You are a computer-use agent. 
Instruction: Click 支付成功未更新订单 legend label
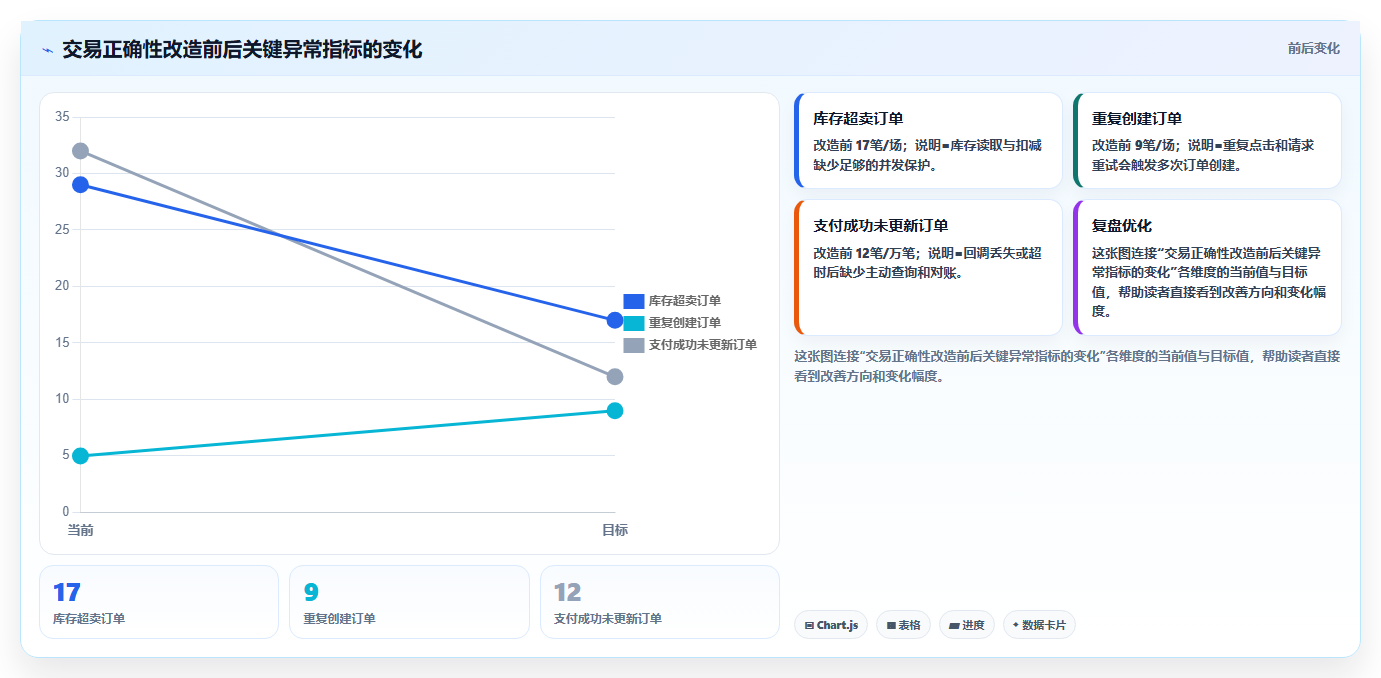(703, 345)
